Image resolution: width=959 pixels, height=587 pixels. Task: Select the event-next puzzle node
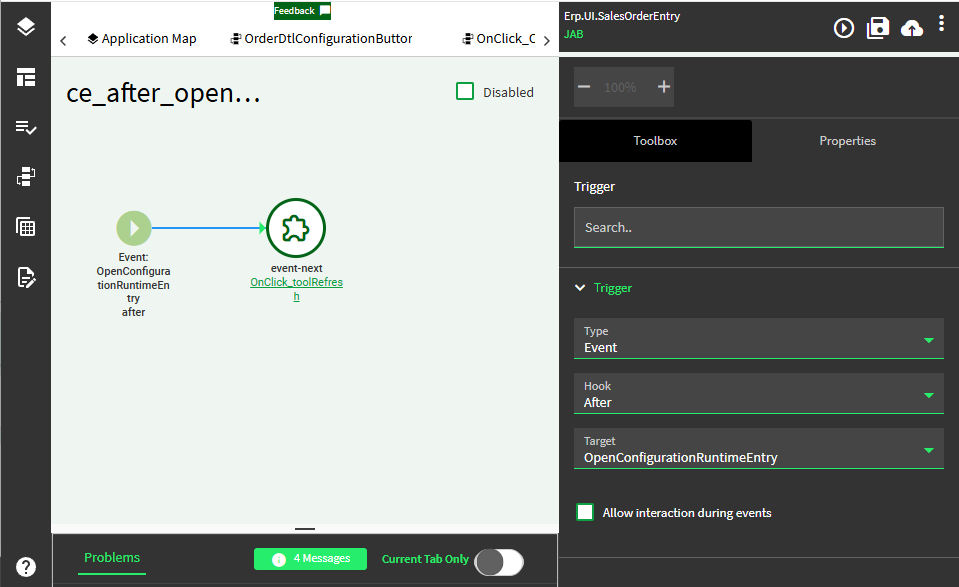point(296,228)
